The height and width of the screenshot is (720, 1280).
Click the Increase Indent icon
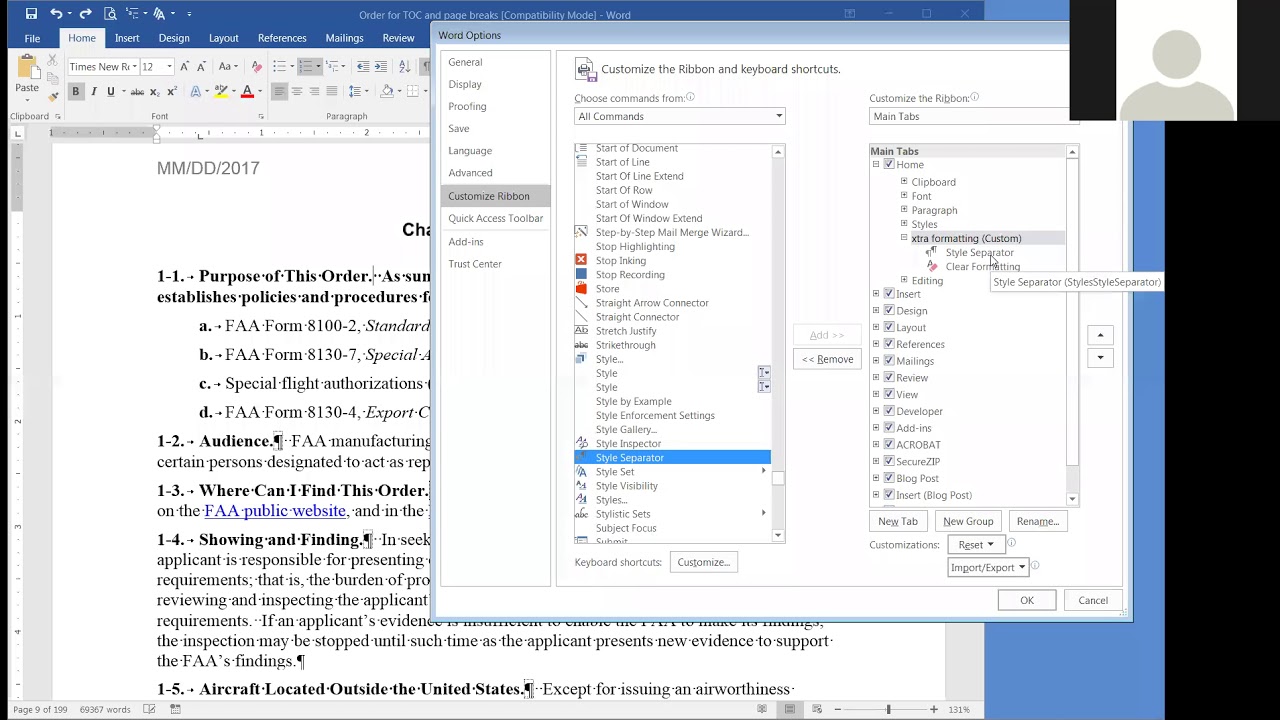coord(381,66)
